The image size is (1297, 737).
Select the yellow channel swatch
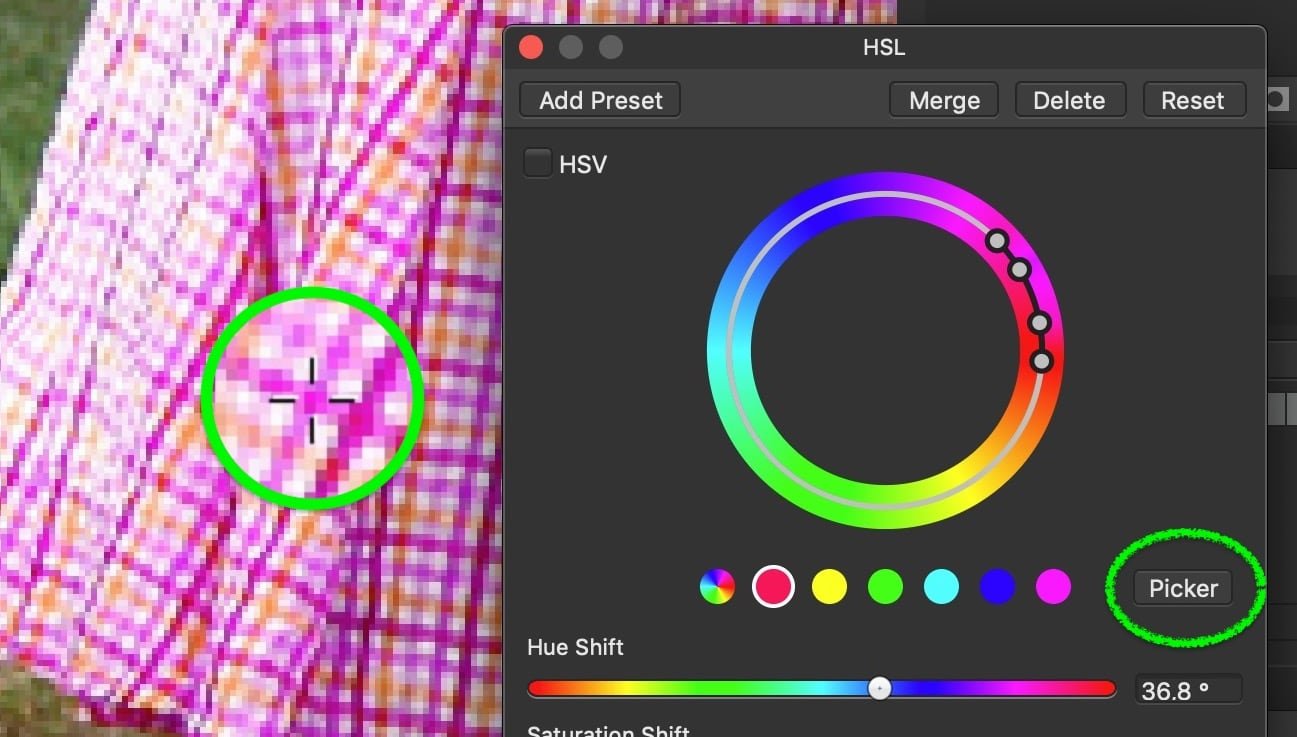click(x=829, y=587)
